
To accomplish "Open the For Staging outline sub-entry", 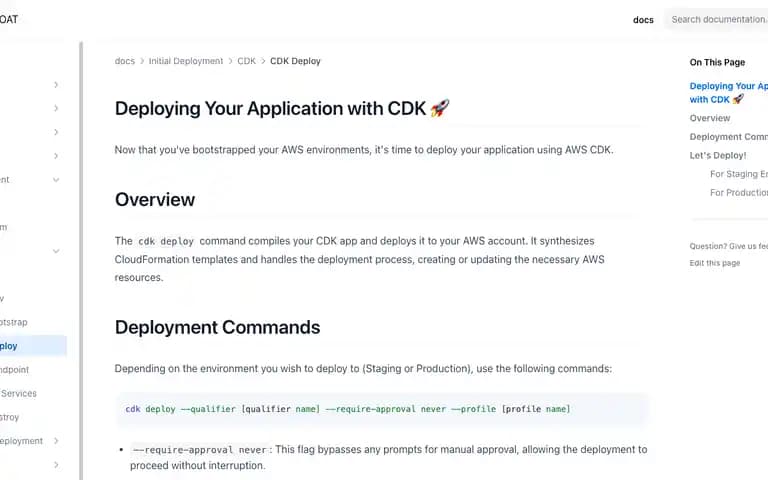I will pos(739,174).
